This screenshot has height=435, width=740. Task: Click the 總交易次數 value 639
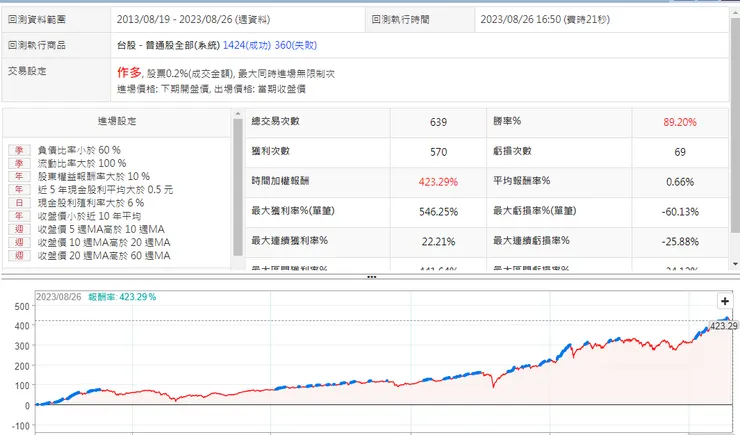(438, 122)
